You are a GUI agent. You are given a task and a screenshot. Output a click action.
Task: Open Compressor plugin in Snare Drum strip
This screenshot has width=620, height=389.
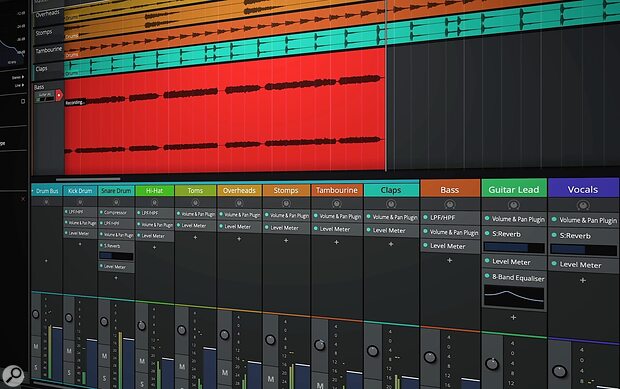(x=116, y=212)
